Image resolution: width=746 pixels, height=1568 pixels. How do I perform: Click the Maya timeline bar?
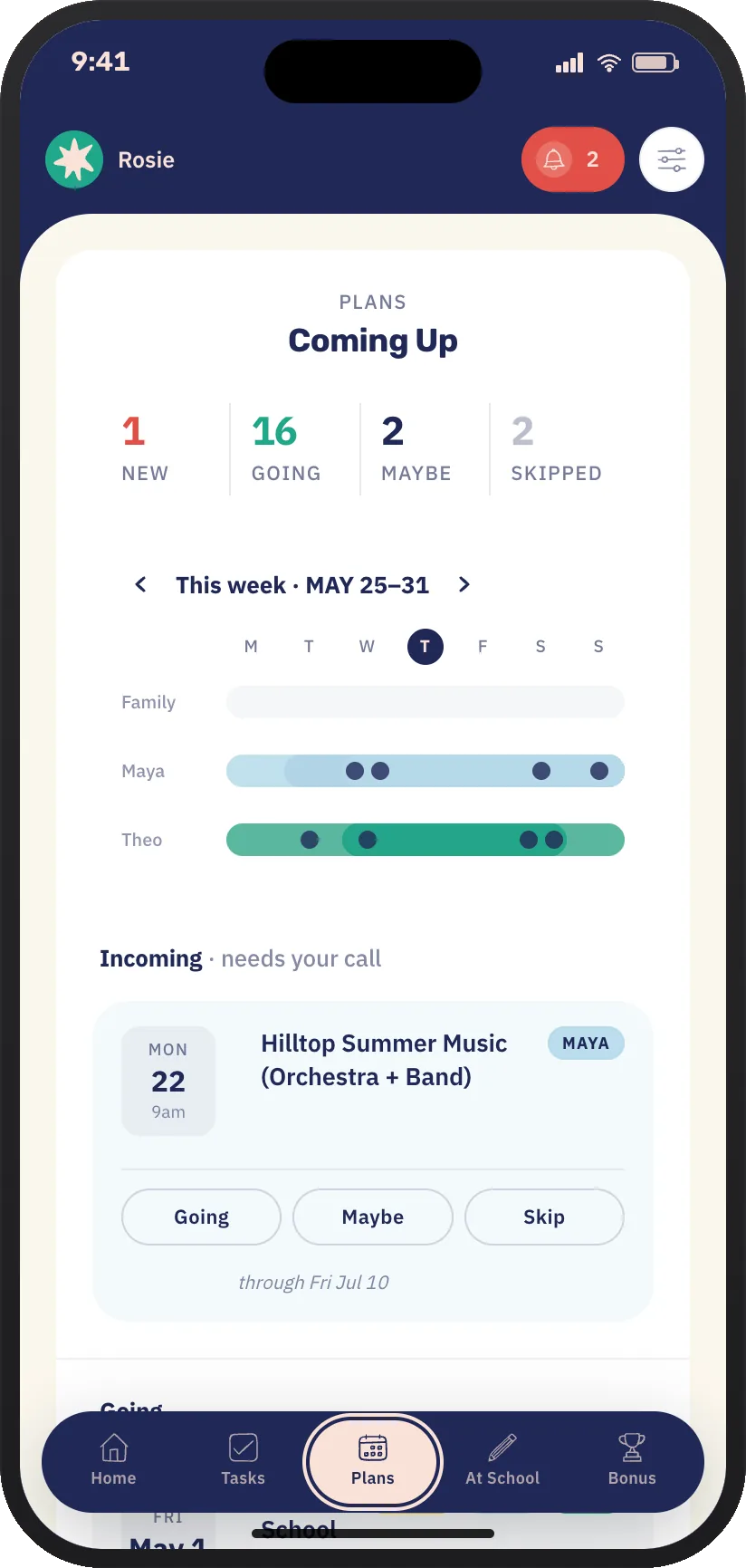tap(425, 771)
